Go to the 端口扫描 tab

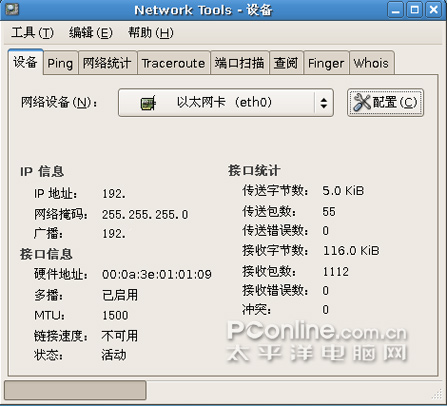pos(239,63)
